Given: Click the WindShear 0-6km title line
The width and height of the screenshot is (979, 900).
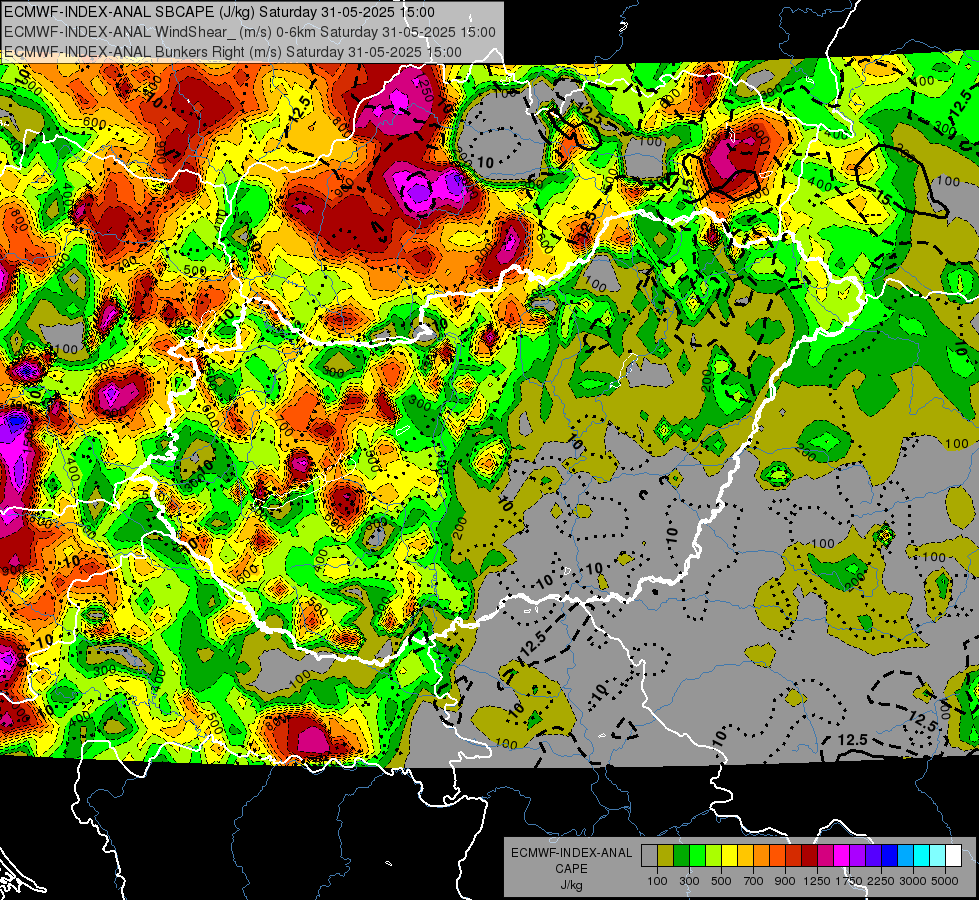Looking at the screenshot, I should coord(250,32).
